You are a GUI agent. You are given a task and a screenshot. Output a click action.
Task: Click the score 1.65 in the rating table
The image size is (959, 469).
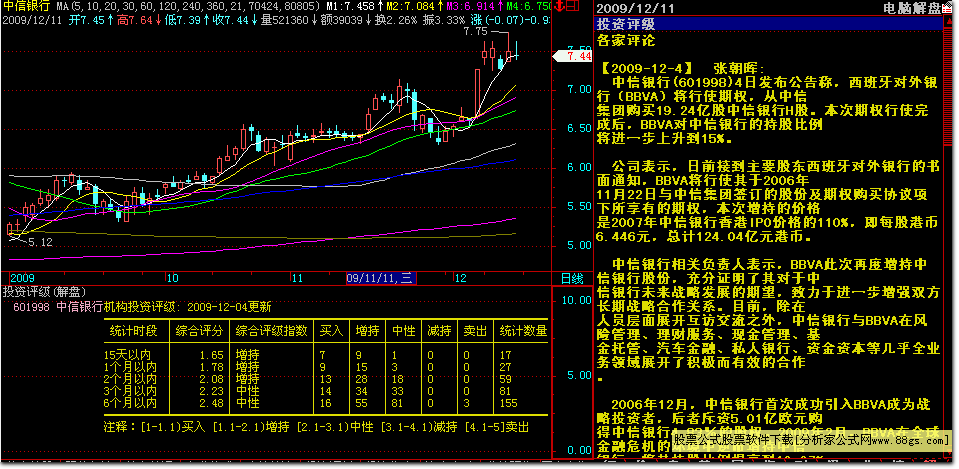point(211,355)
